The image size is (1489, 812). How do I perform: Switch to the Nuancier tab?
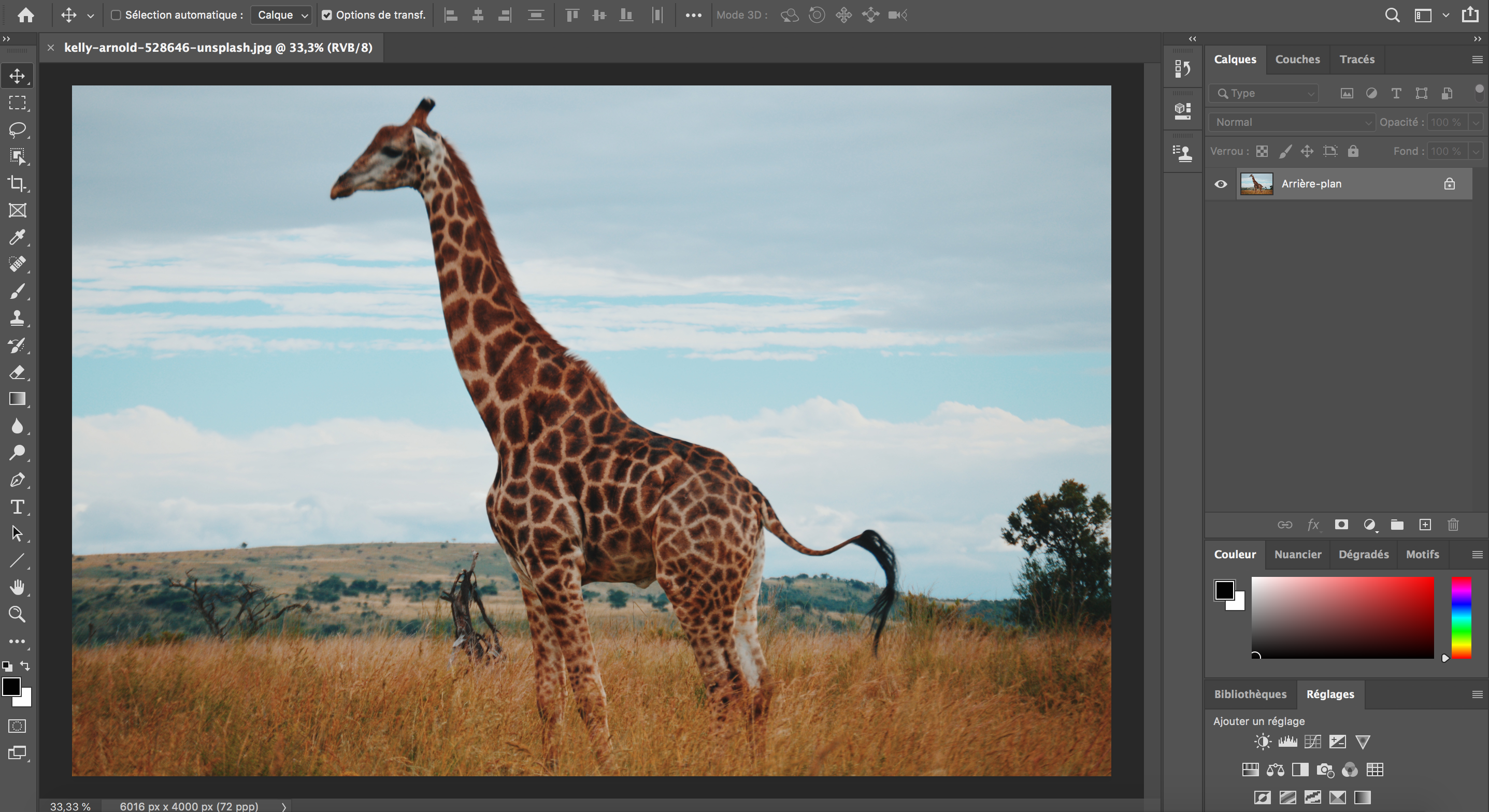1298,554
